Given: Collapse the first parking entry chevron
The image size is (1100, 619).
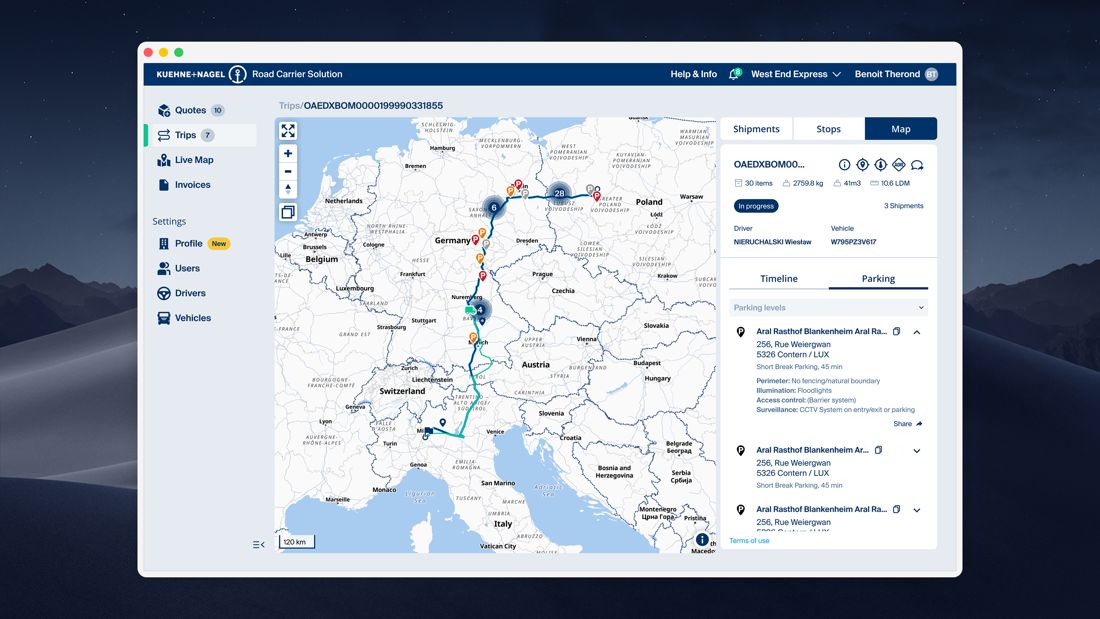Looking at the screenshot, I should coord(917,332).
